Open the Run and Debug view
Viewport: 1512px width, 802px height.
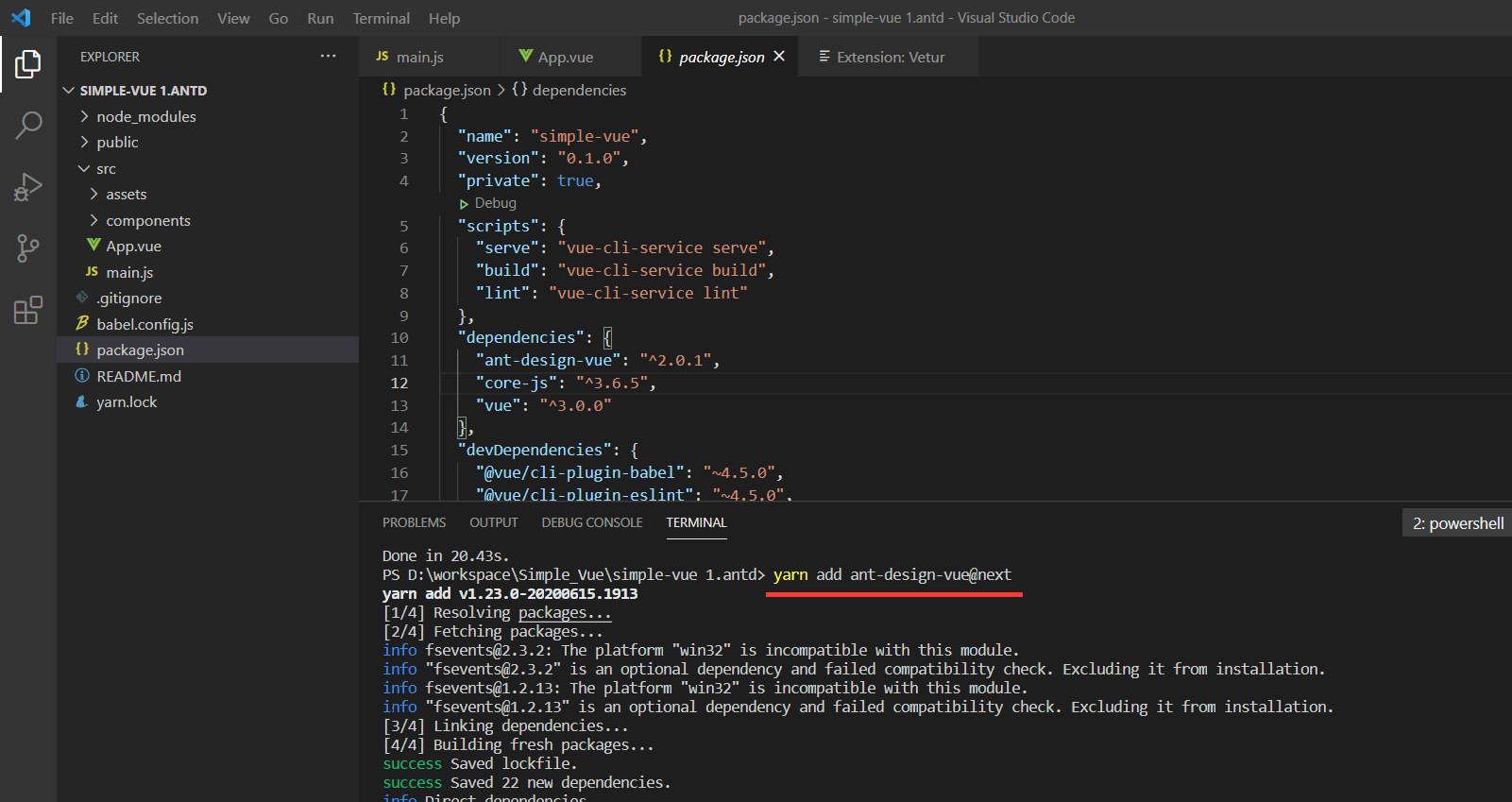28,187
